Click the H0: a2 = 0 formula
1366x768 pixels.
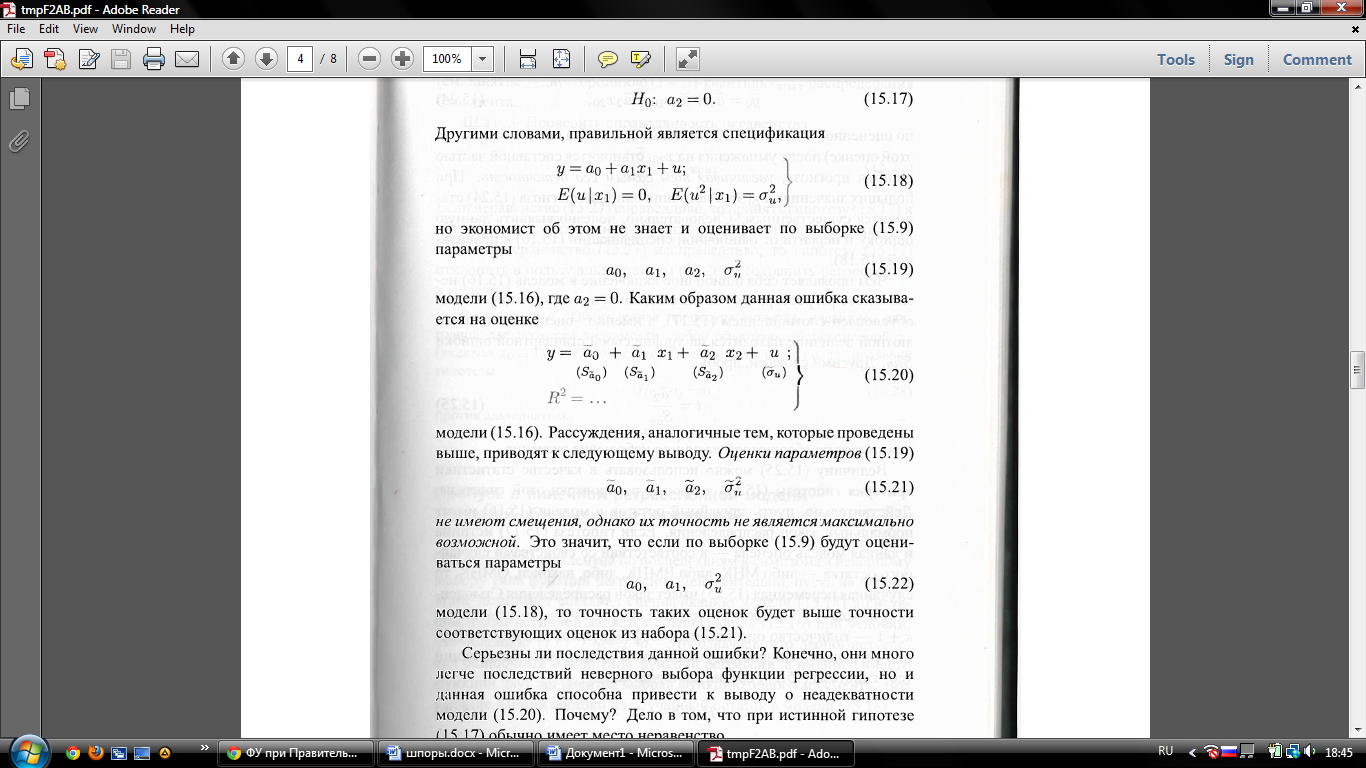(x=672, y=100)
